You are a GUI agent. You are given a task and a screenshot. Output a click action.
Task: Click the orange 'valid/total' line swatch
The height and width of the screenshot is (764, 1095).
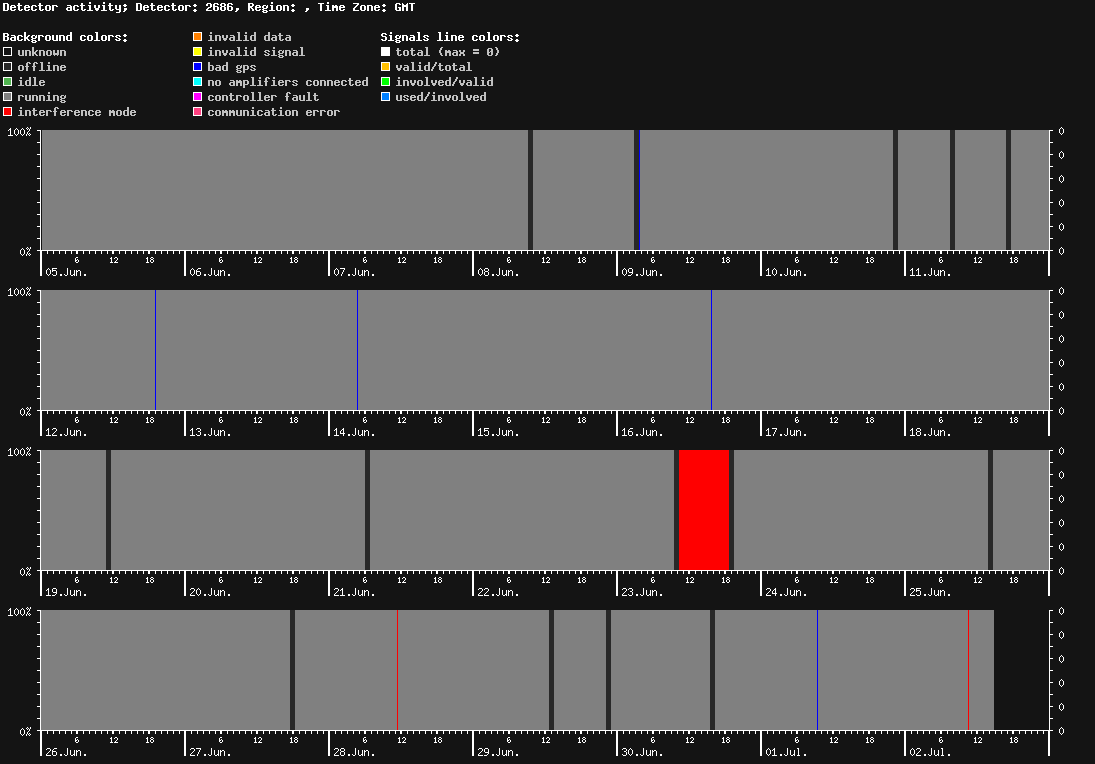(385, 67)
